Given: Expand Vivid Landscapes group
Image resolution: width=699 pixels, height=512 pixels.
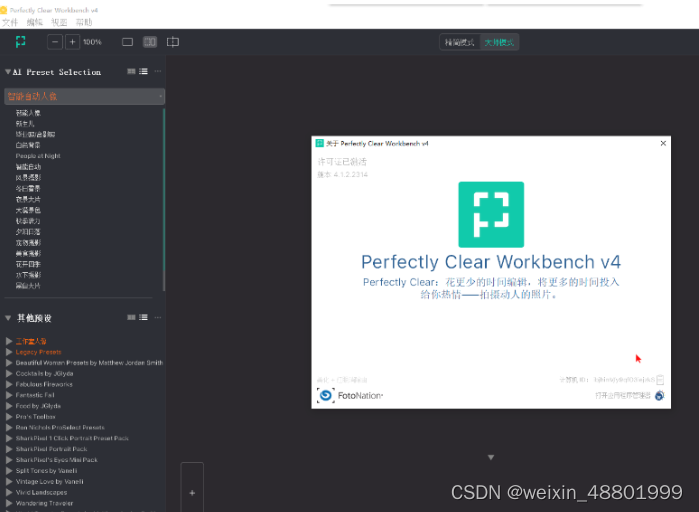Looking at the screenshot, I should click(9, 492).
